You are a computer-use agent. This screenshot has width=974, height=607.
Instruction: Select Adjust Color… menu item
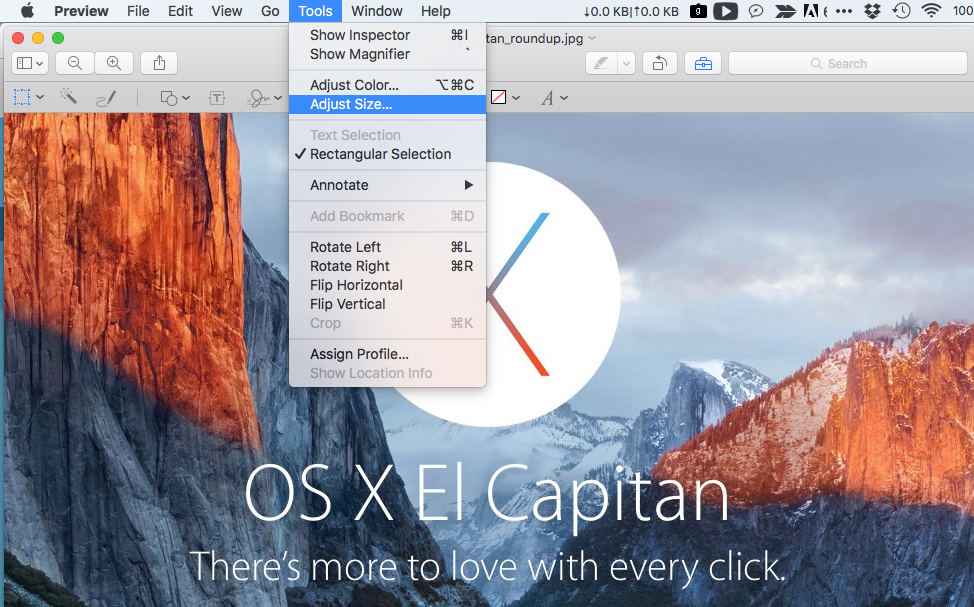[x=388, y=84]
